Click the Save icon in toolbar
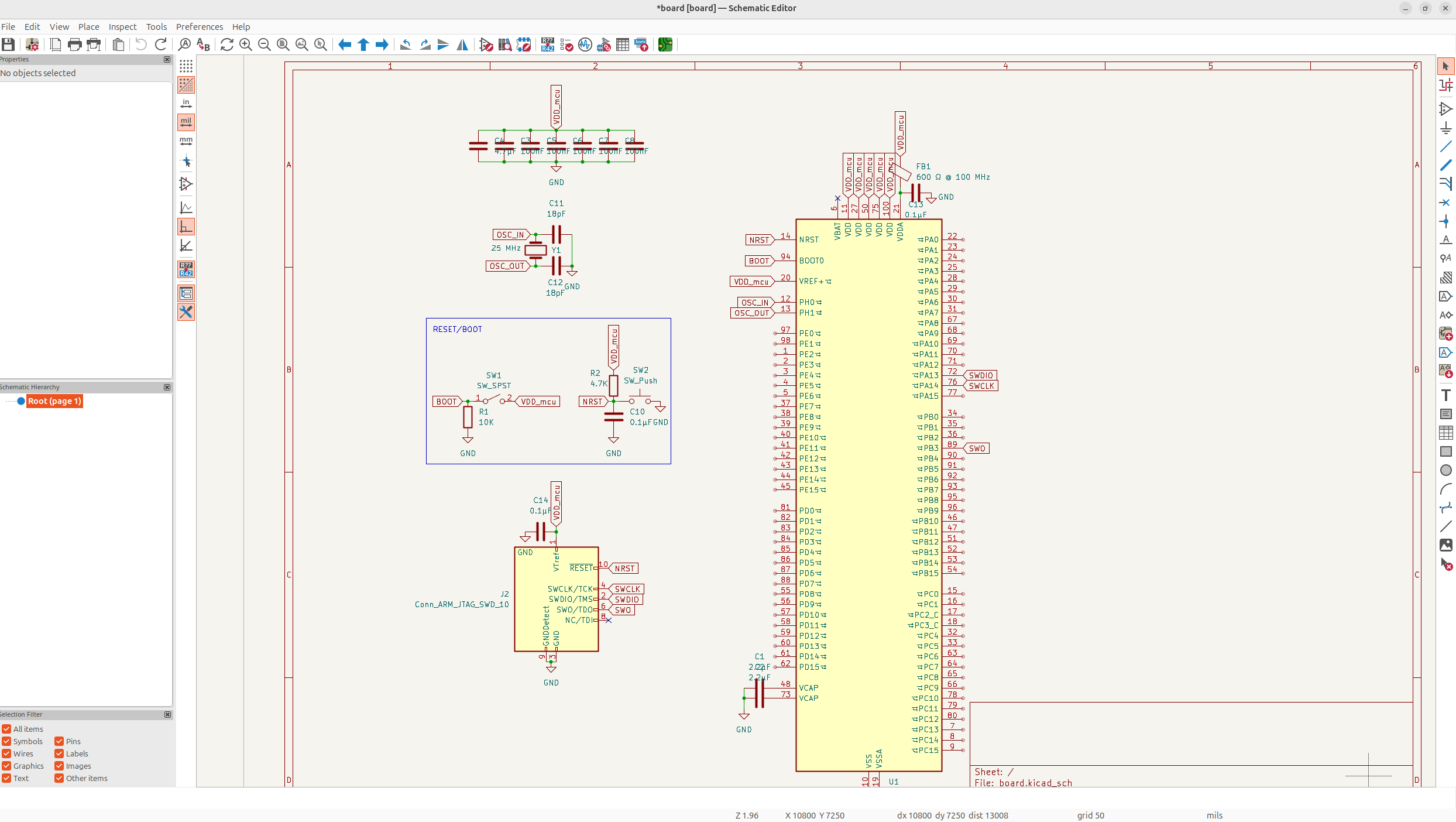 [x=8, y=44]
